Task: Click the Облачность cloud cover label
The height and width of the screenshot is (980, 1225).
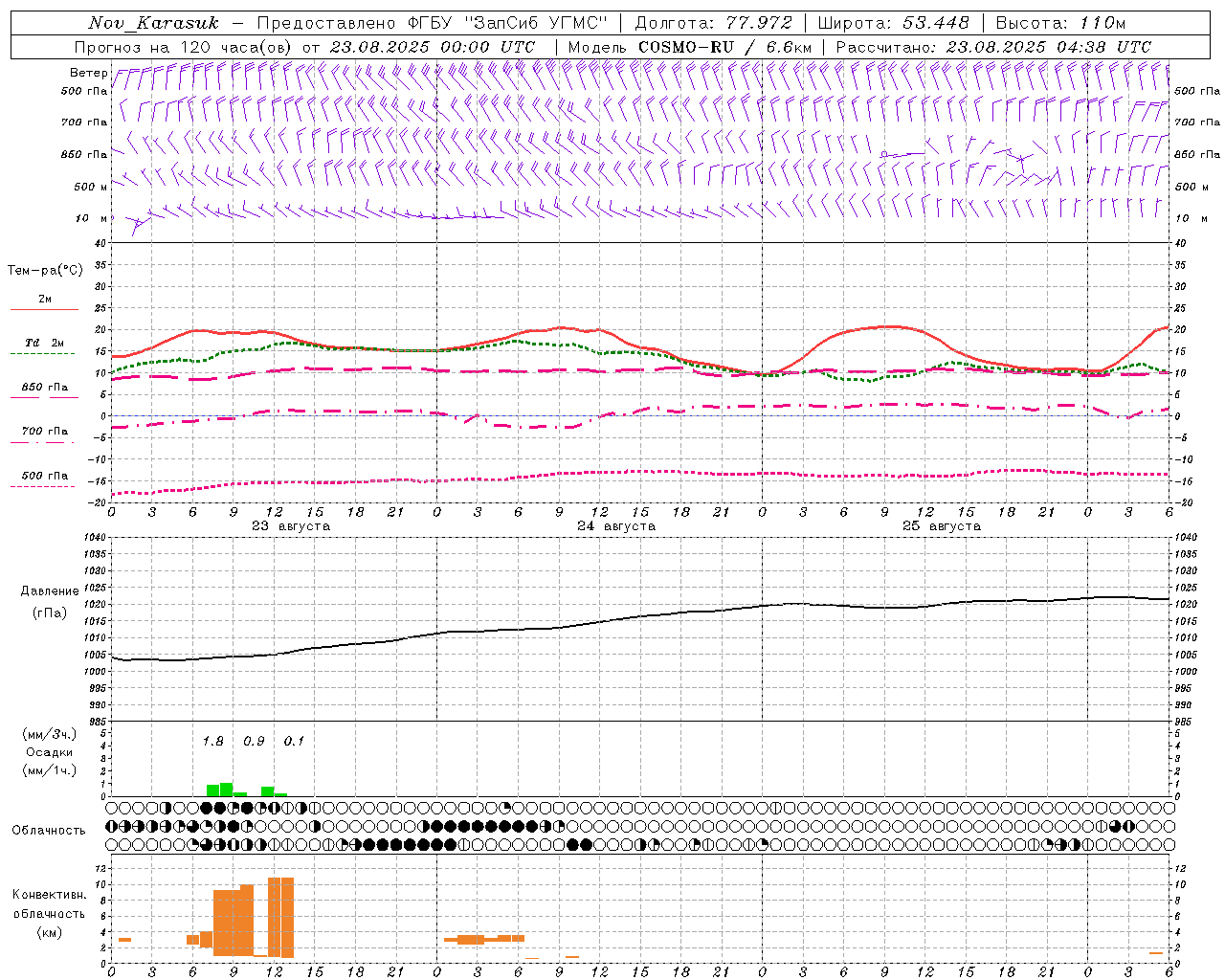Action: pyautogui.click(x=49, y=830)
